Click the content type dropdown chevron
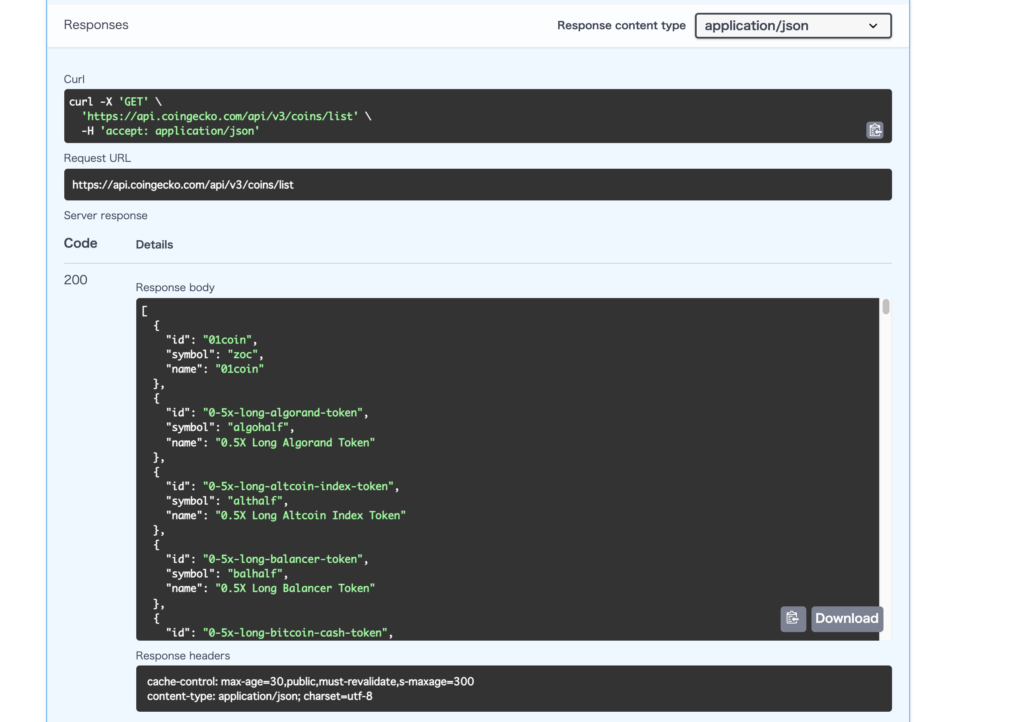This screenshot has width=1024, height=722. pos(874,25)
